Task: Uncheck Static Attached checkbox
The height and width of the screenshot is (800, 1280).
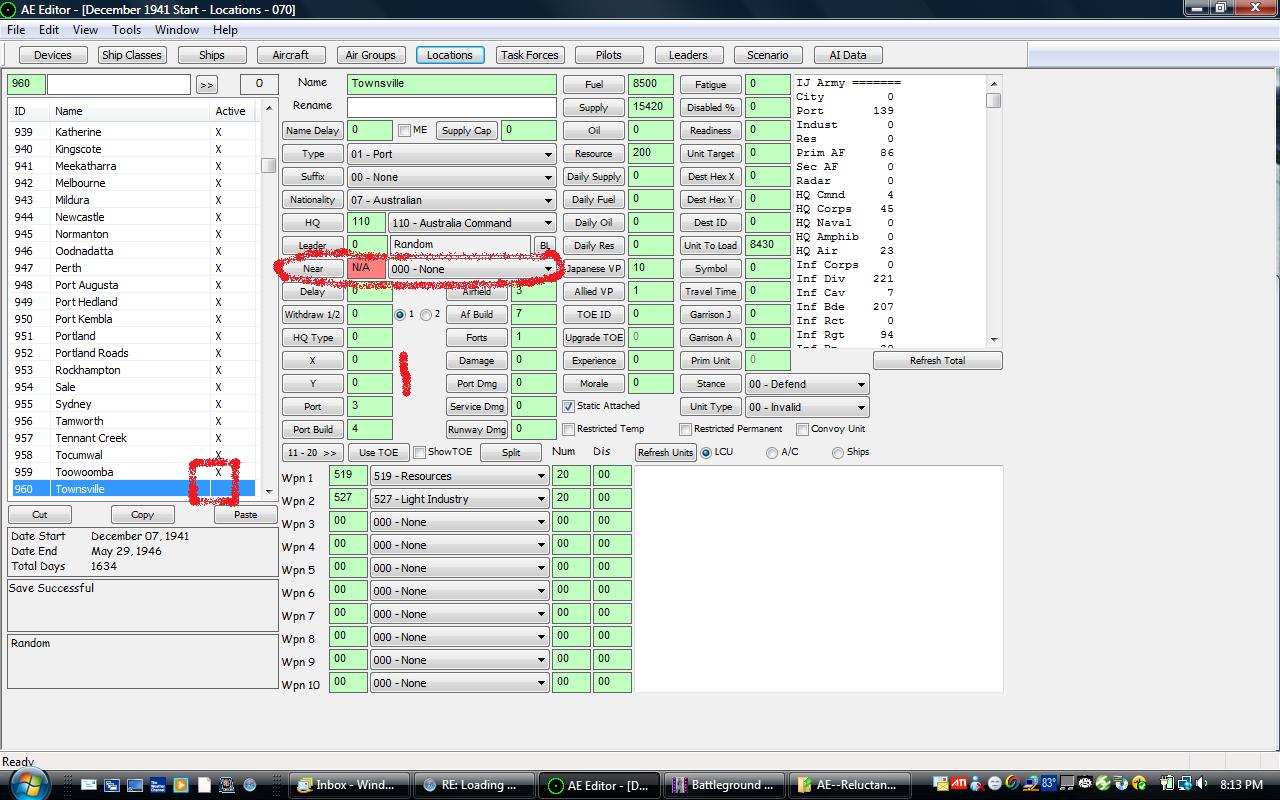Action: click(568, 406)
